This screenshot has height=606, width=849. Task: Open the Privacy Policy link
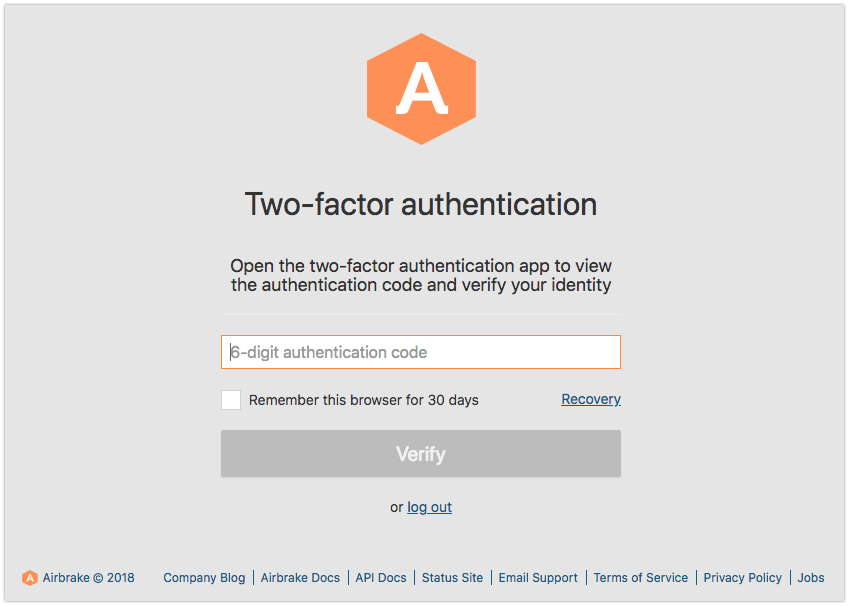coord(742,578)
